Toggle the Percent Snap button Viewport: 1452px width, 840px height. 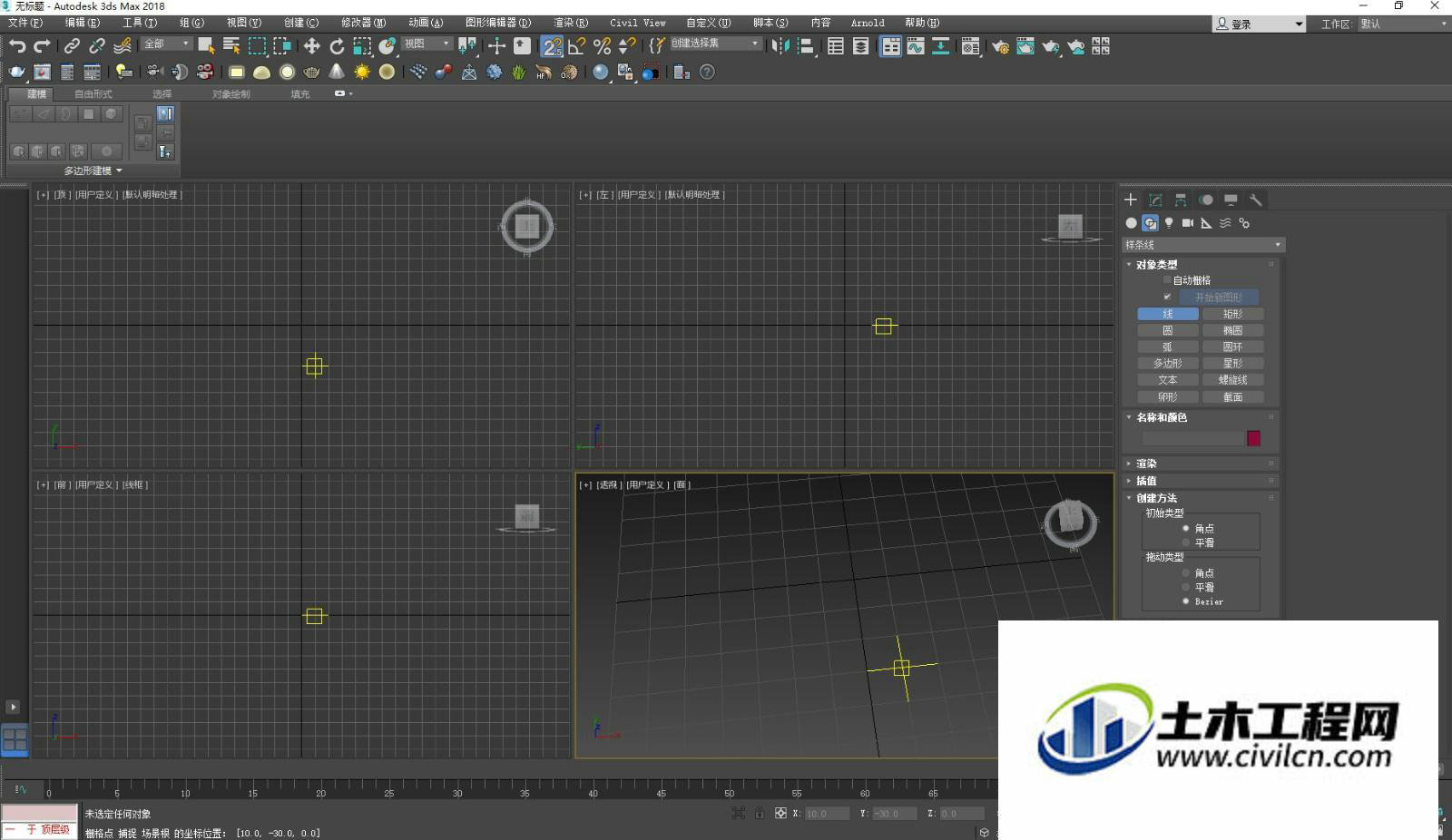(x=602, y=46)
